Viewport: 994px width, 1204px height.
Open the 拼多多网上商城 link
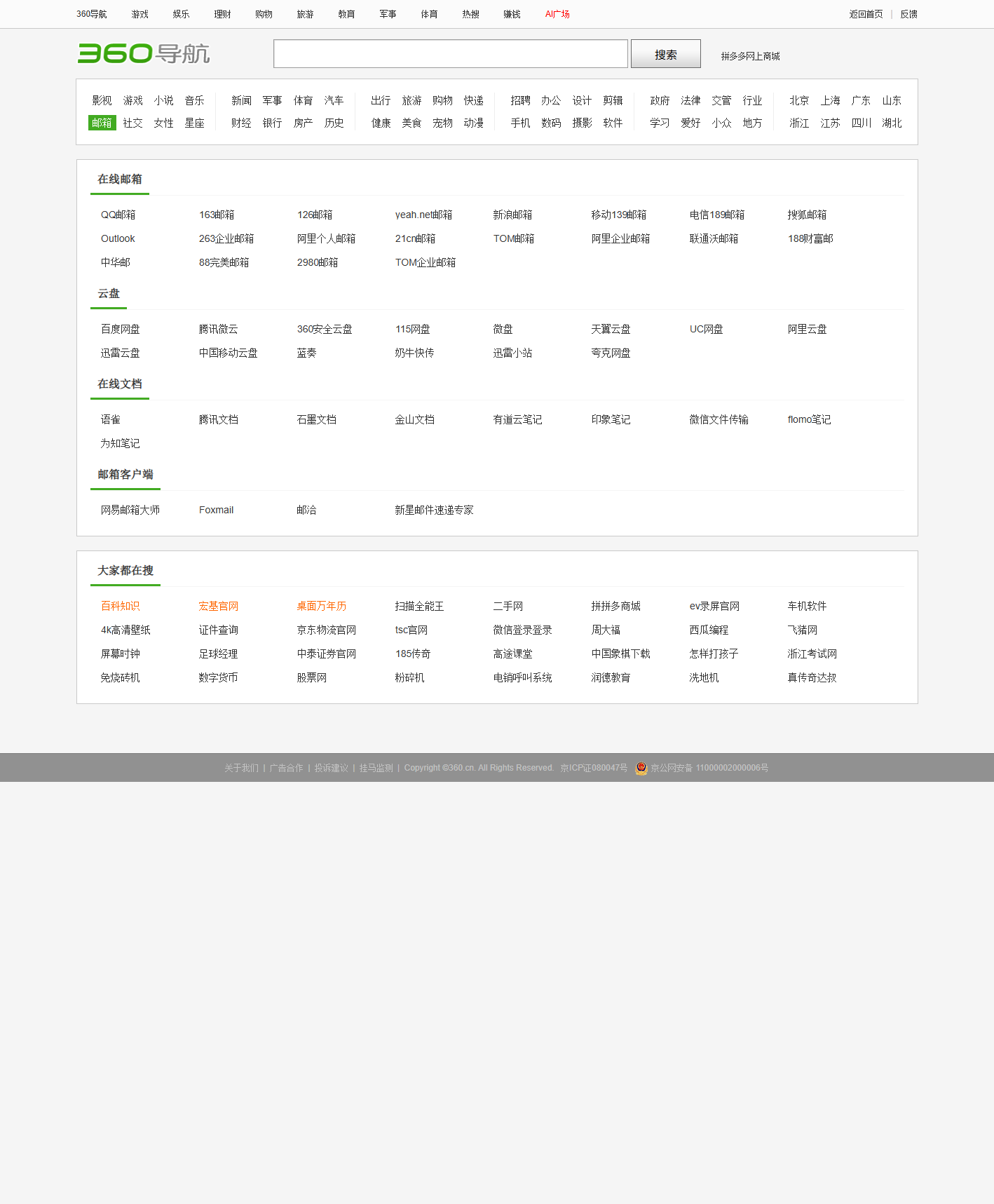750,56
